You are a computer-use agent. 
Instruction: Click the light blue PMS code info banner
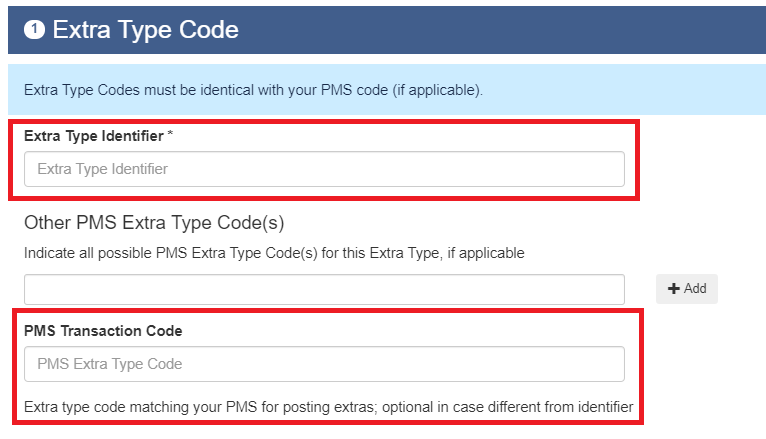[x=387, y=90]
